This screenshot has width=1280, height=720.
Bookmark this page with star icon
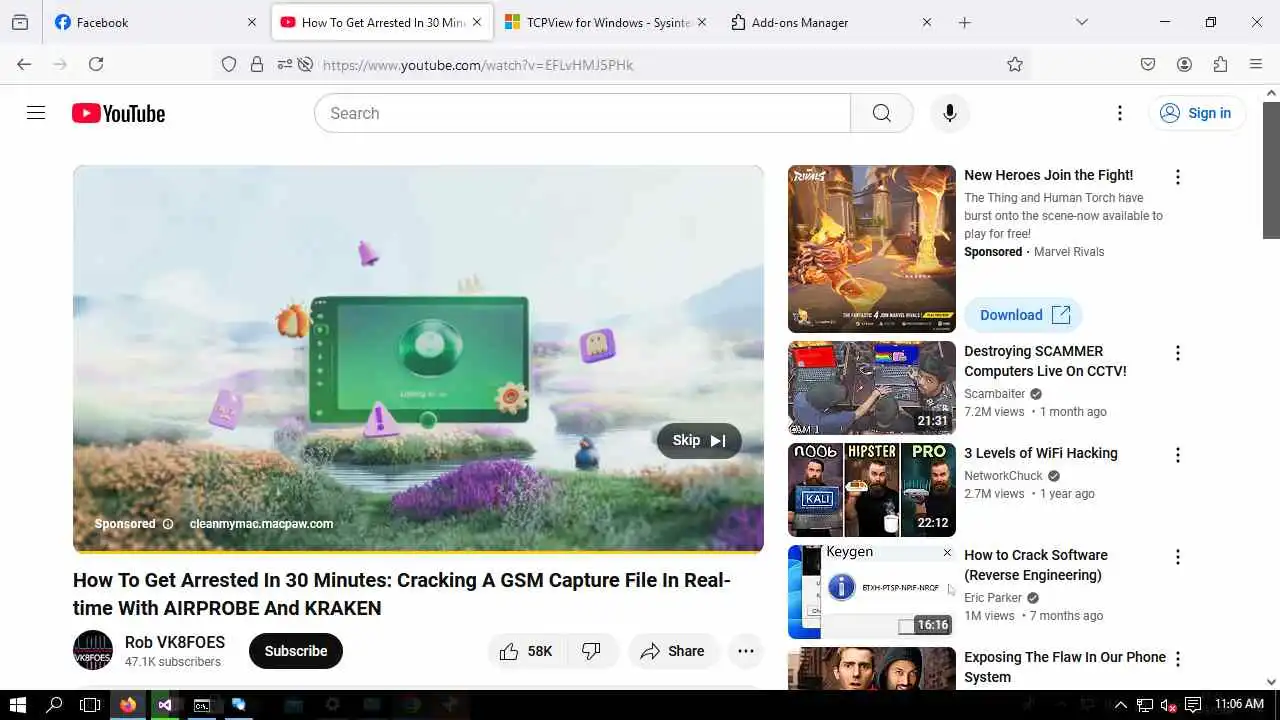(1015, 64)
